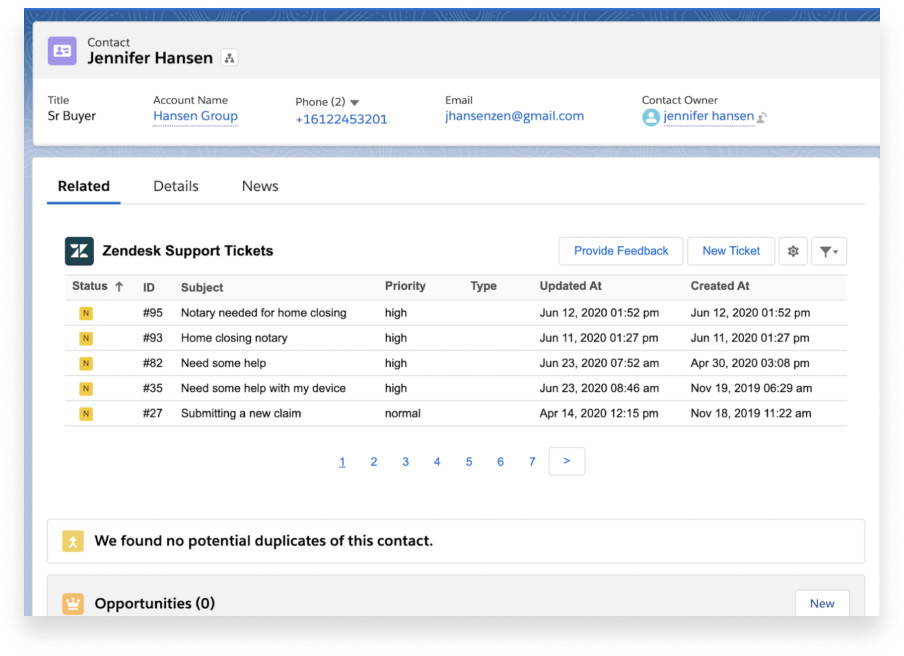Click the duplicates merge icon
Image resolution: width=904 pixels, height=656 pixels.
pyautogui.click(x=73, y=541)
